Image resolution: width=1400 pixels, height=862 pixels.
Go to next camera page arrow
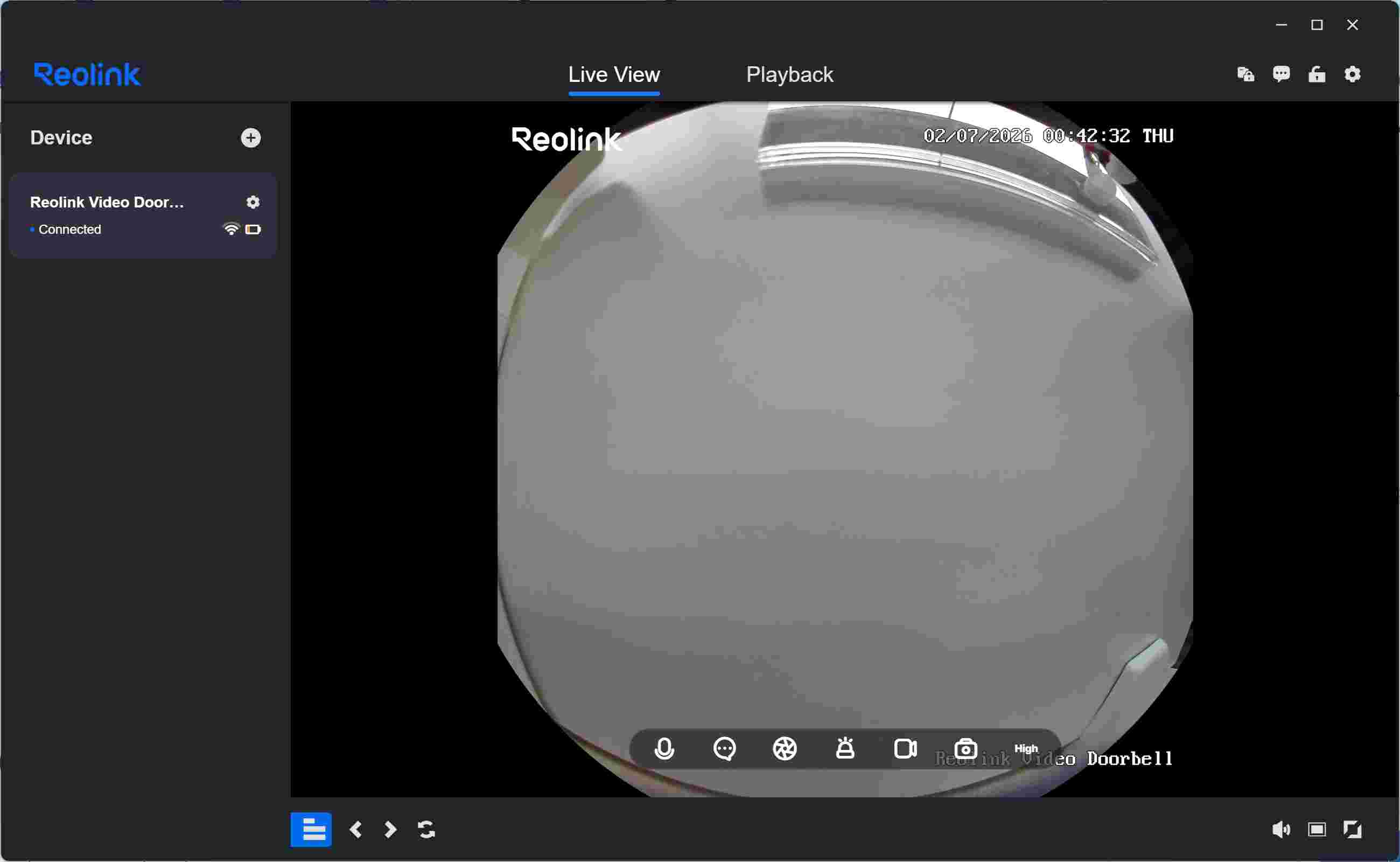(x=390, y=830)
